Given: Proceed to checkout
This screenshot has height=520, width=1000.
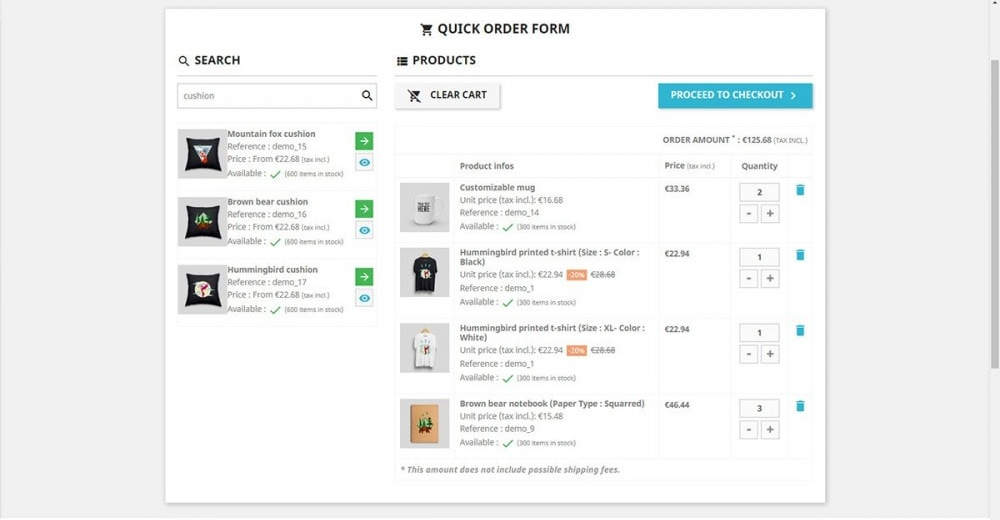Looking at the screenshot, I should click(x=735, y=96).
